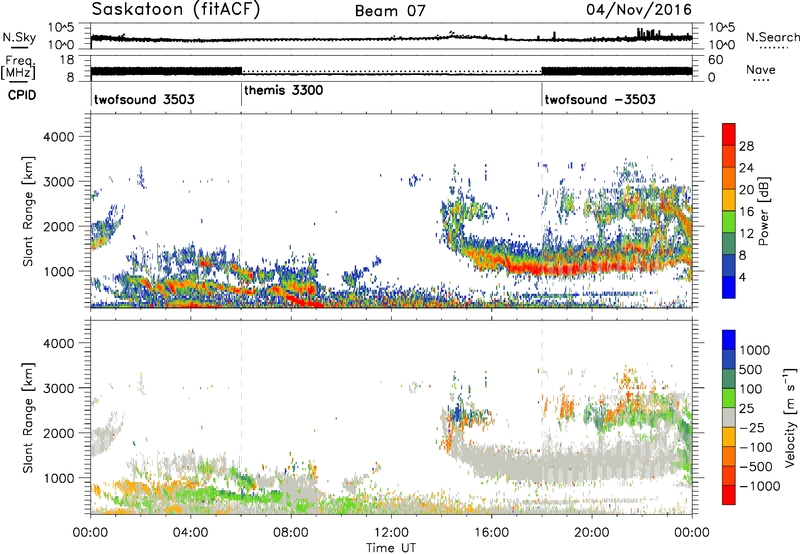This screenshot has height=554, width=800.
Task: Click the date '04/Nov/2016'
Action: pyautogui.click(x=639, y=10)
